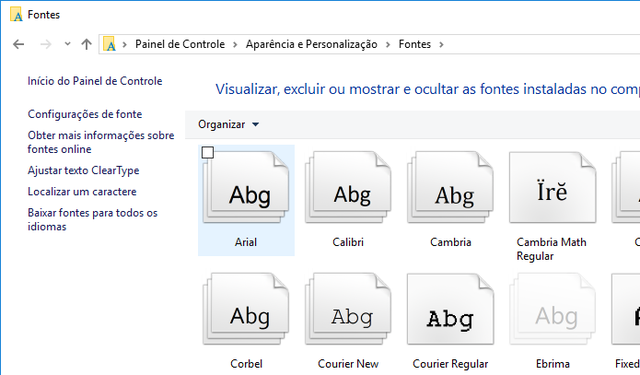Click the Arial font name label
640x375 pixels.
tap(246, 242)
